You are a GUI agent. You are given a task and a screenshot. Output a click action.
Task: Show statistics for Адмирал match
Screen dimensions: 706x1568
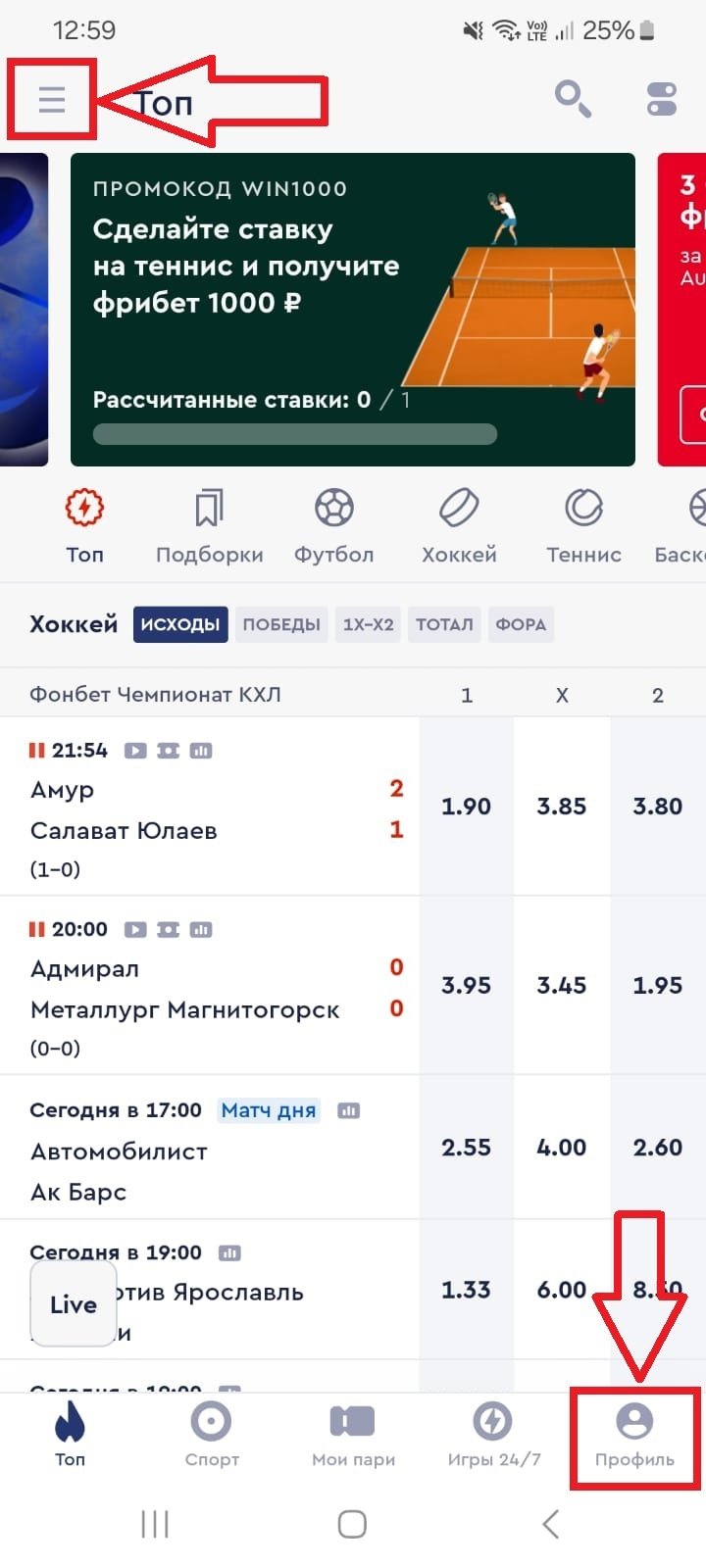[x=201, y=929]
